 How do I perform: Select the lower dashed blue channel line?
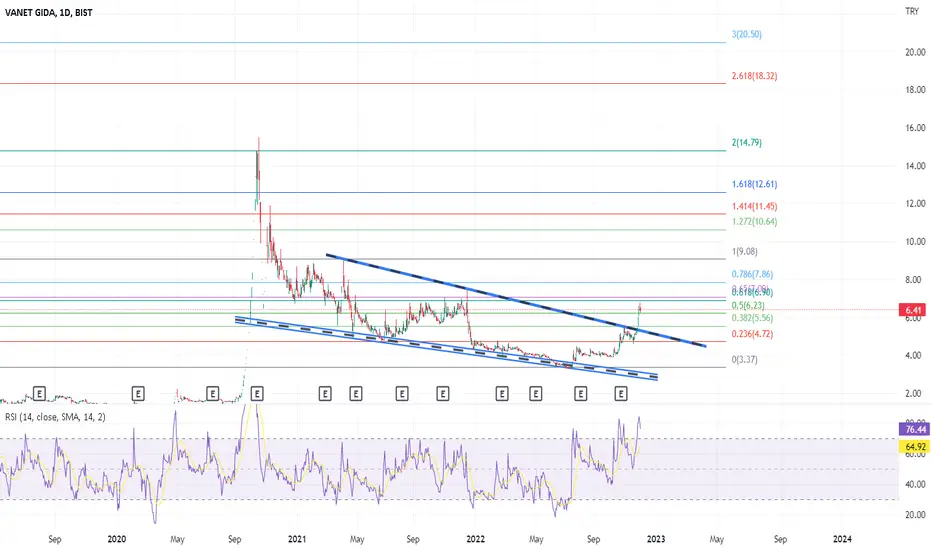click(446, 349)
